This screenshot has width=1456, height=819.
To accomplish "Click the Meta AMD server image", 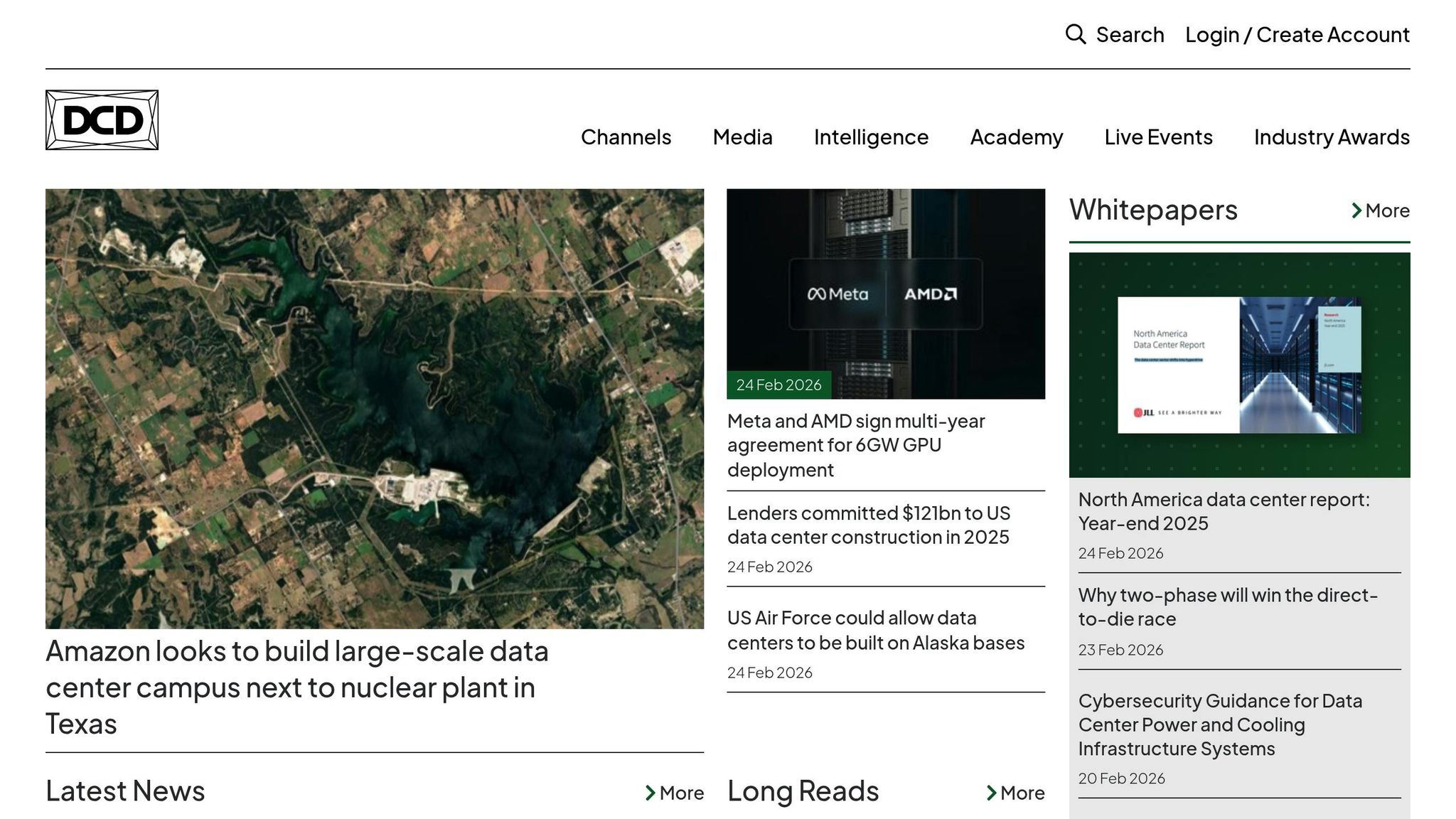I will [885, 293].
